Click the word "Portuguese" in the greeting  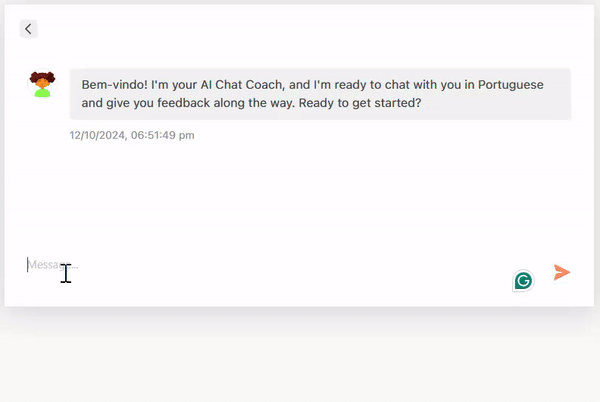pos(511,85)
